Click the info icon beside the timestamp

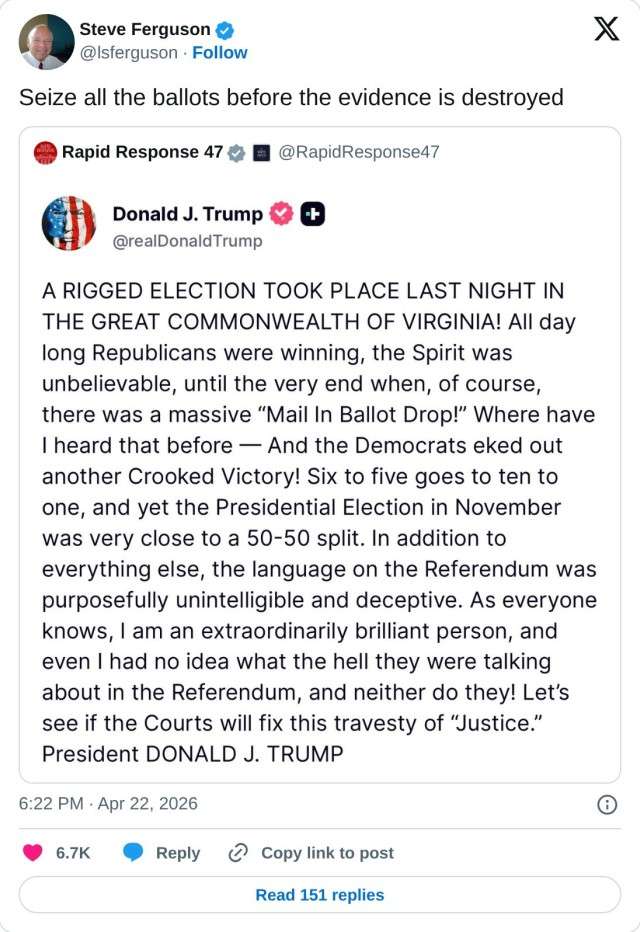[x=606, y=804]
